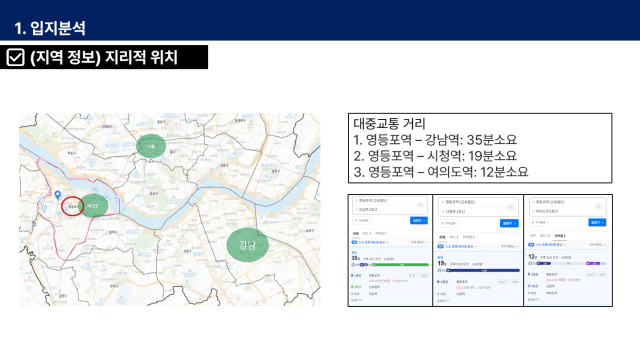Open sort order dropdown in 19-minute panel
640x360 pixels.
(x=509, y=247)
